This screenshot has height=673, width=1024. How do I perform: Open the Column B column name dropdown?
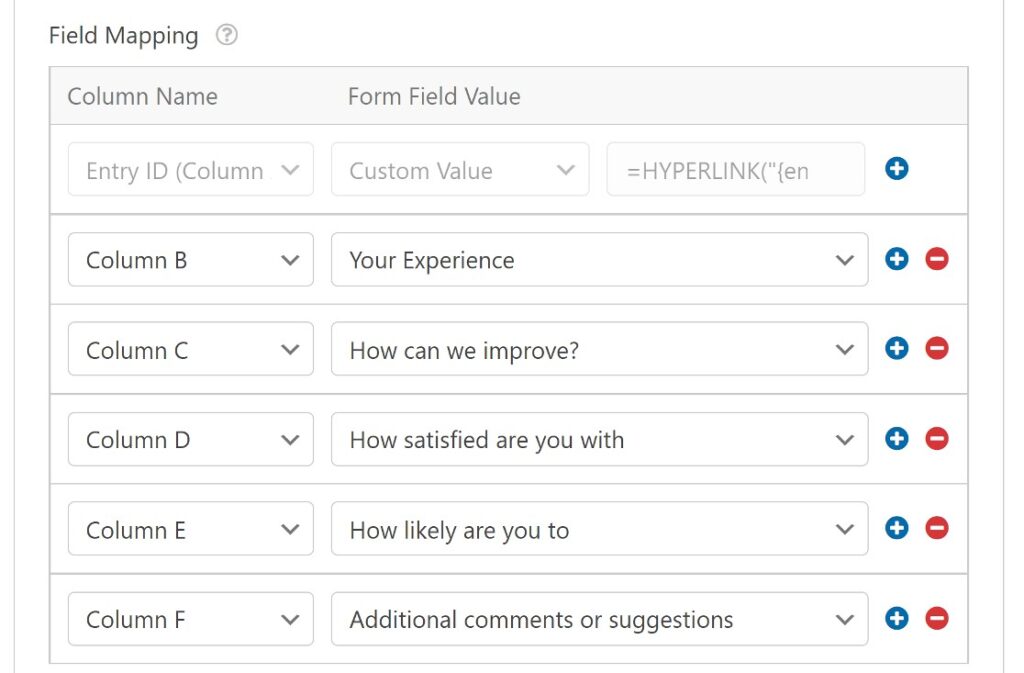coord(190,259)
